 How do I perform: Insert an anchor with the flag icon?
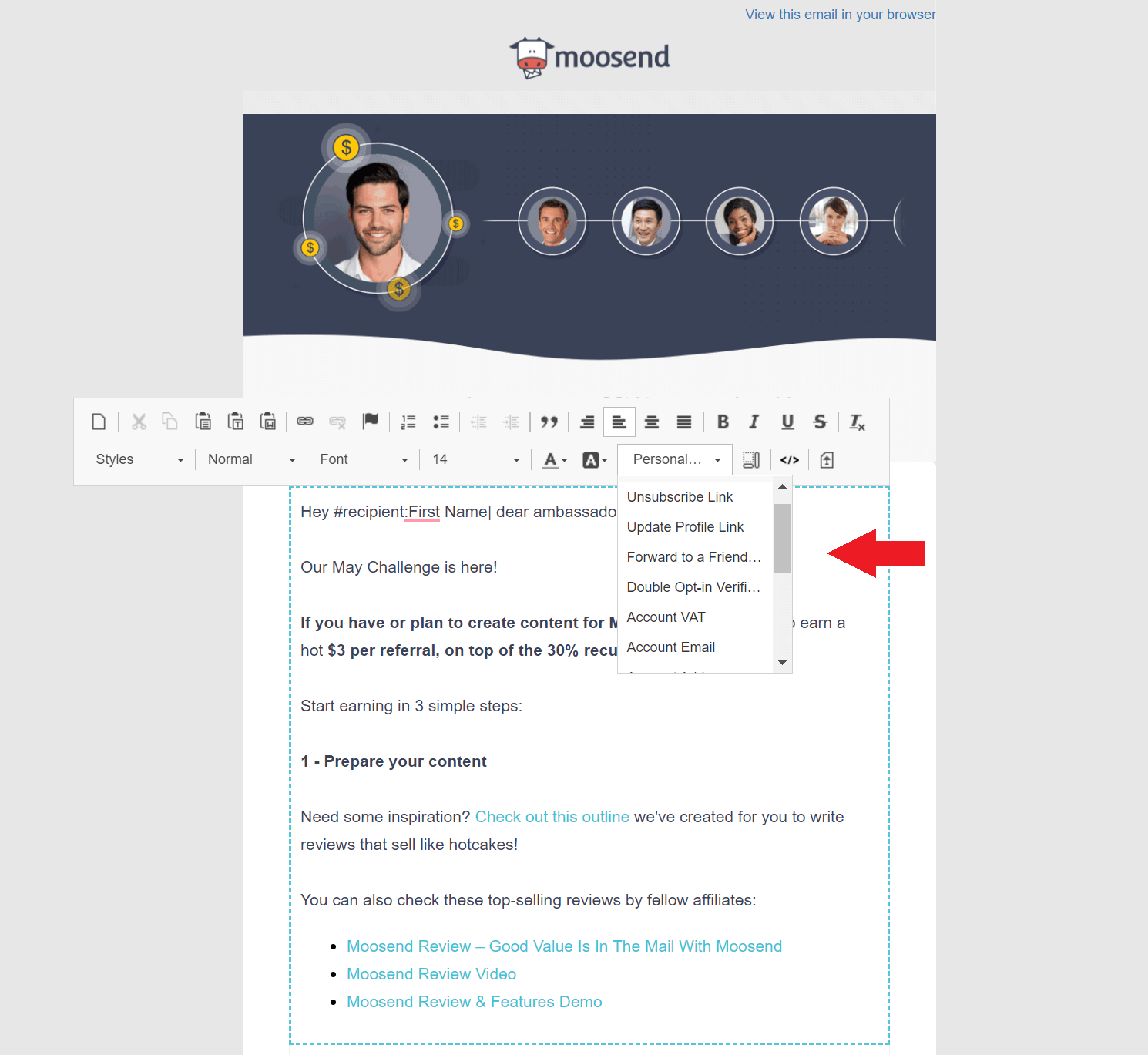(x=371, y=422)
